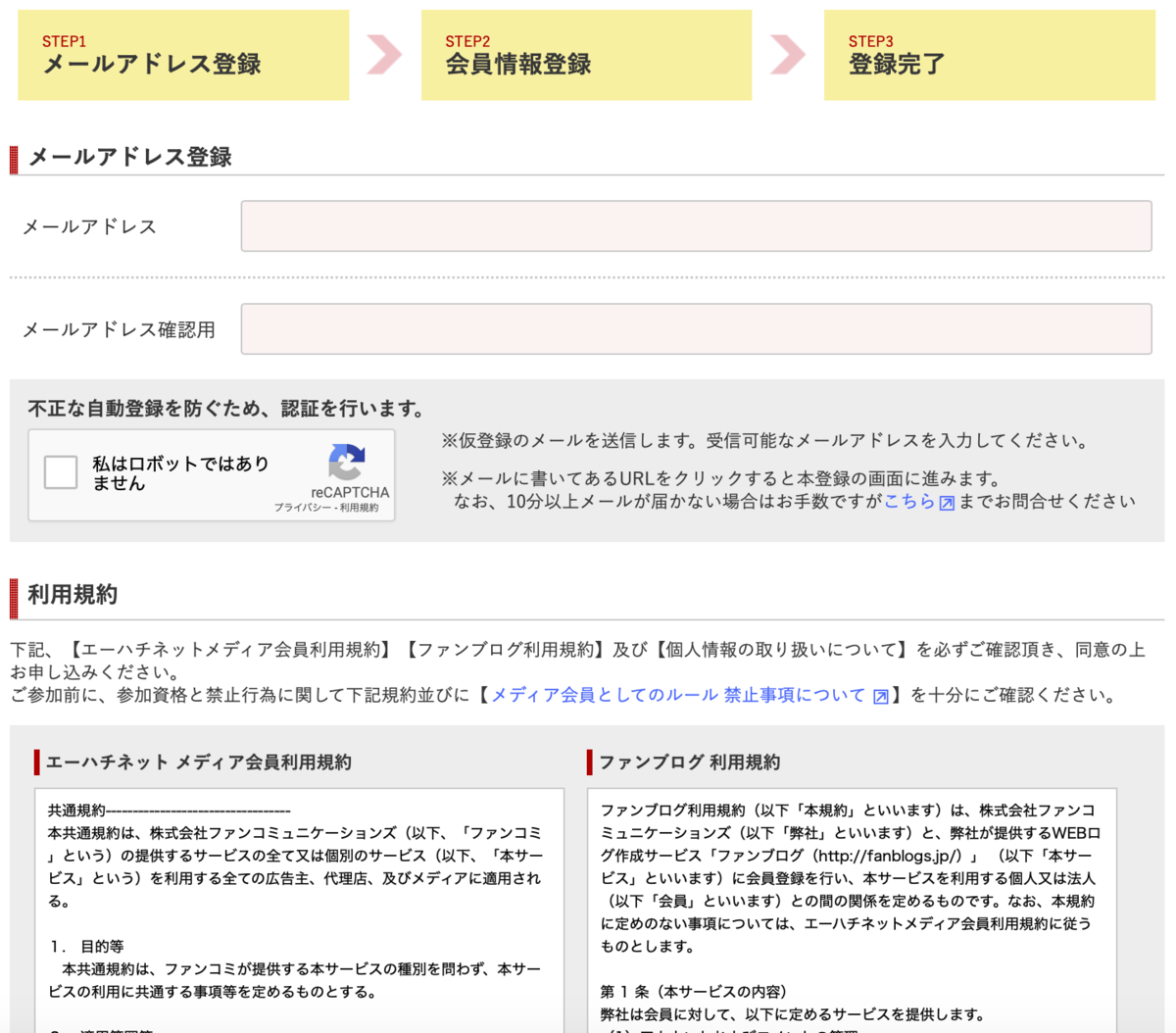Click 第１条（本サービスの内容） in Fanblog terms
This screenshot has height=1033, width=1176.
[x=695, y=992]
